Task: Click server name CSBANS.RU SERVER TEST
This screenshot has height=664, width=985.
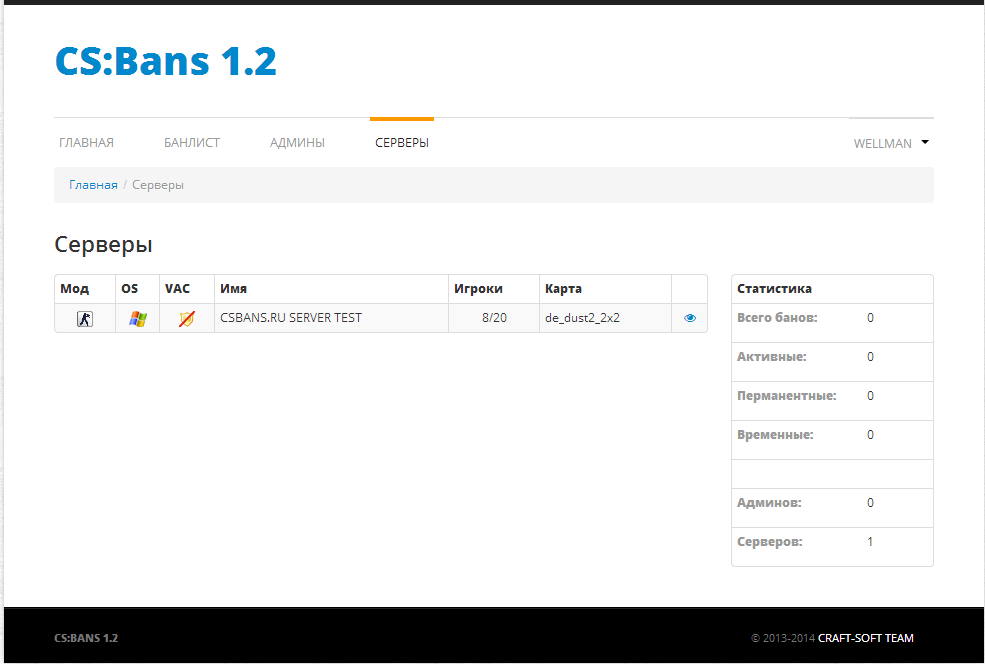Action: point(291,318)
